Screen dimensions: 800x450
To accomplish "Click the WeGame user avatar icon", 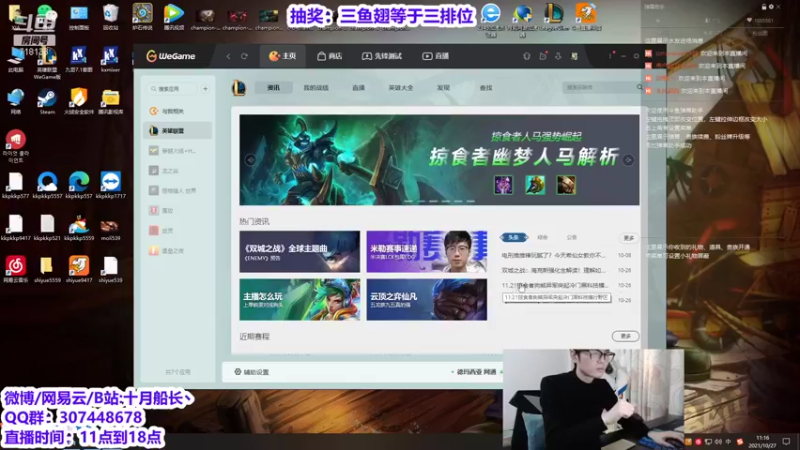I will click(574, 56).
